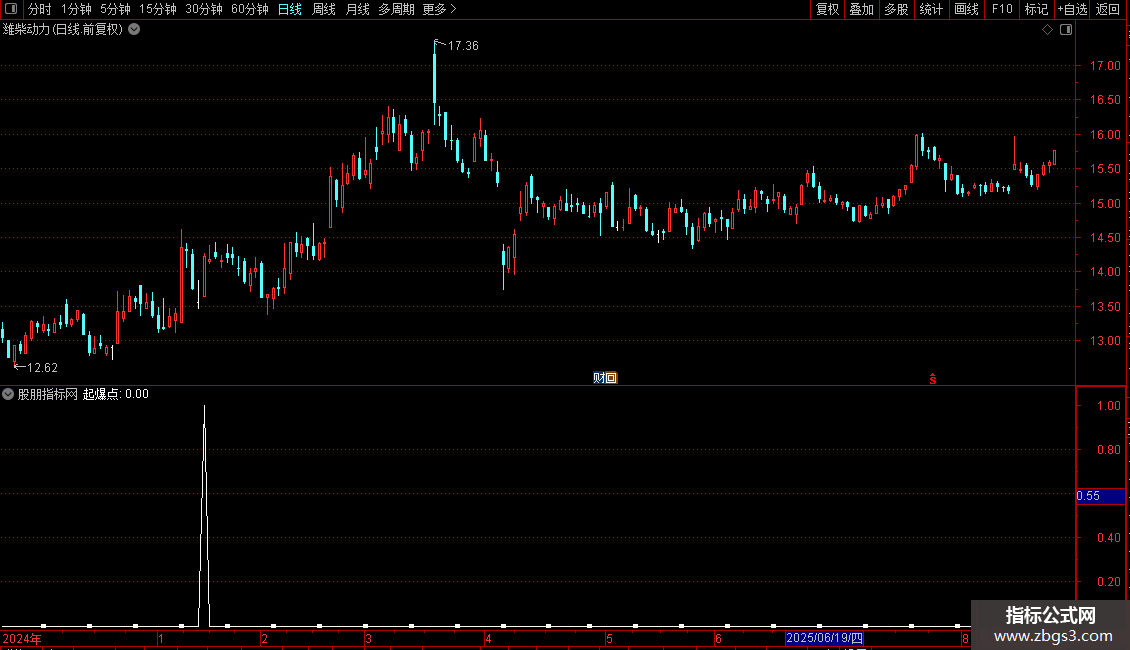Open F10 company information

1002,9
